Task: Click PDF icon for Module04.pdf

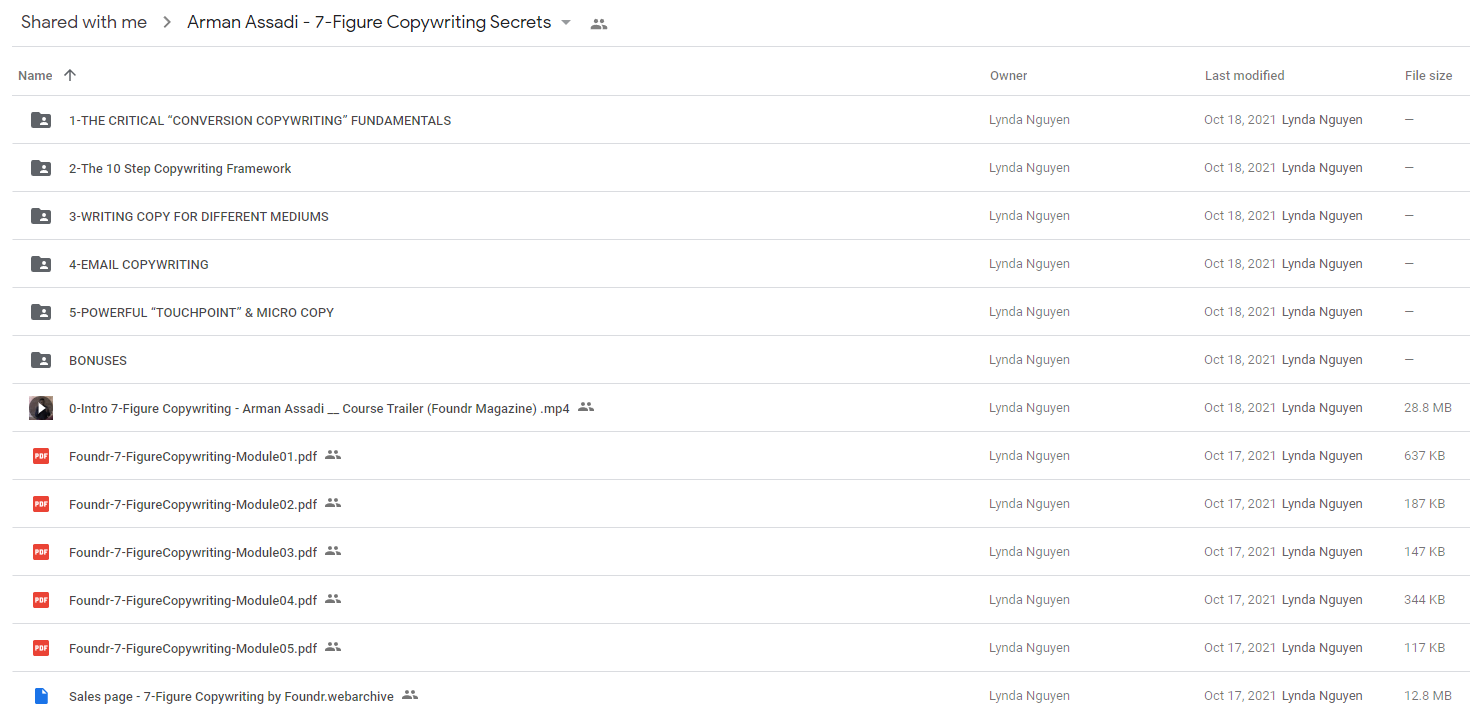Action: click(41, 600)
